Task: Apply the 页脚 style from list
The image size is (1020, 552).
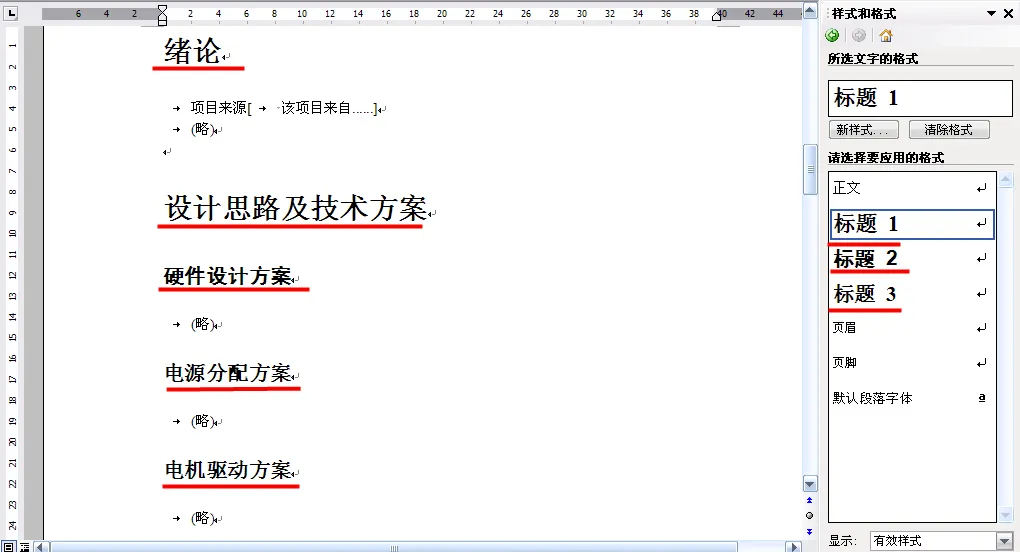Action: click(x=911, y=363)
